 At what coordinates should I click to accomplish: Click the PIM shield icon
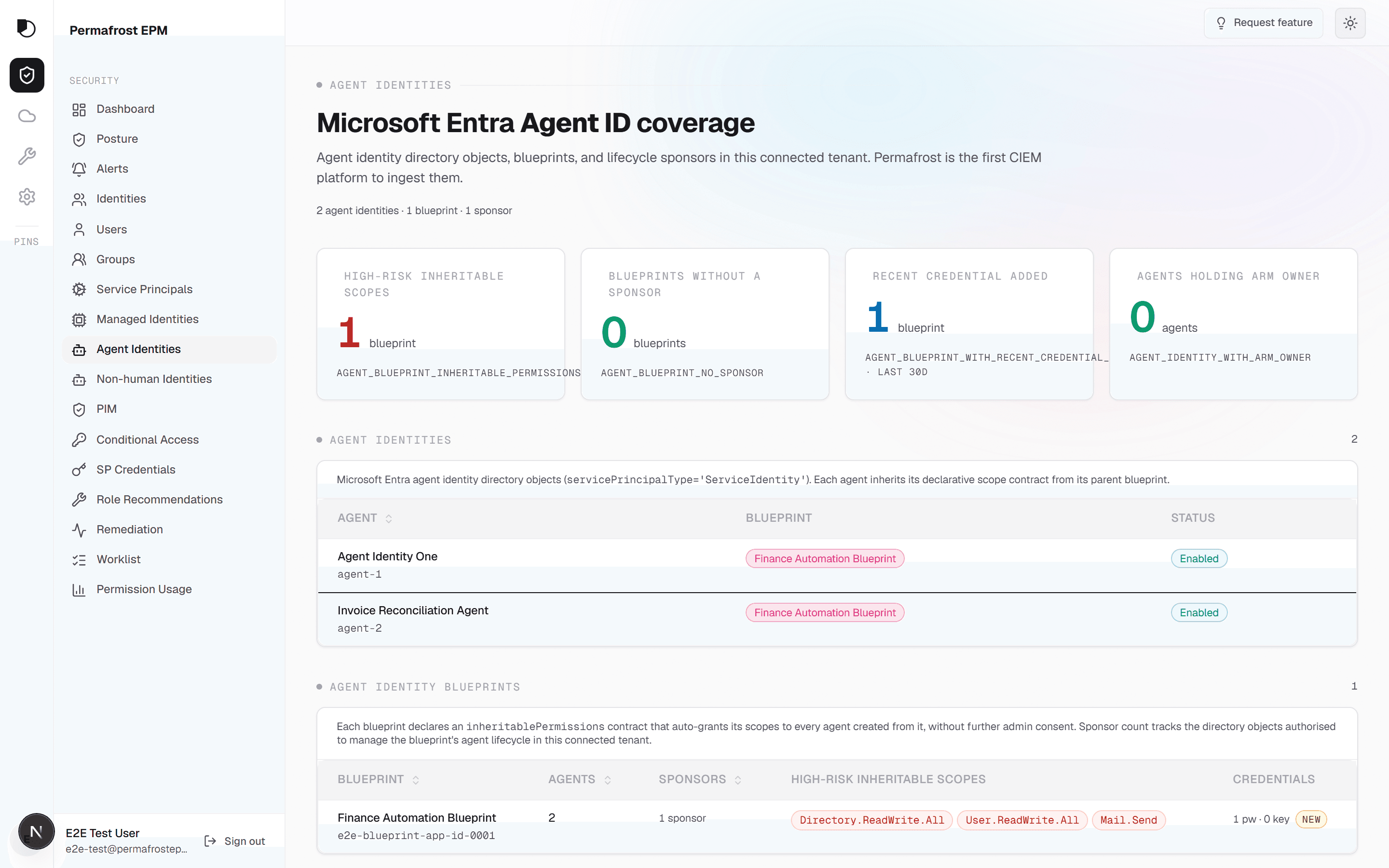click(79, 409)
